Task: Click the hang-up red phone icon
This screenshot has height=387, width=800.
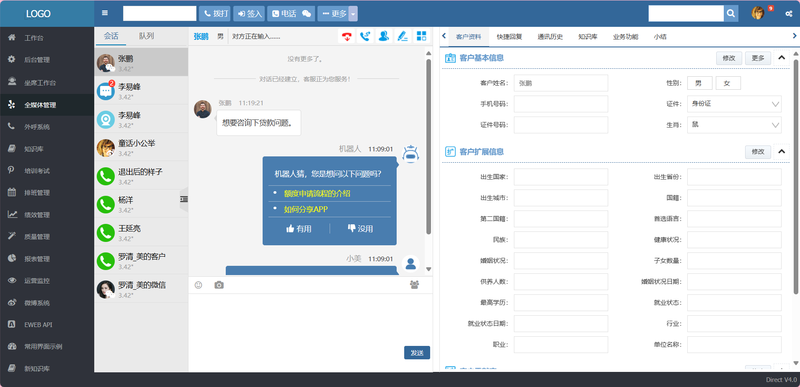Action: coord(347,36)
